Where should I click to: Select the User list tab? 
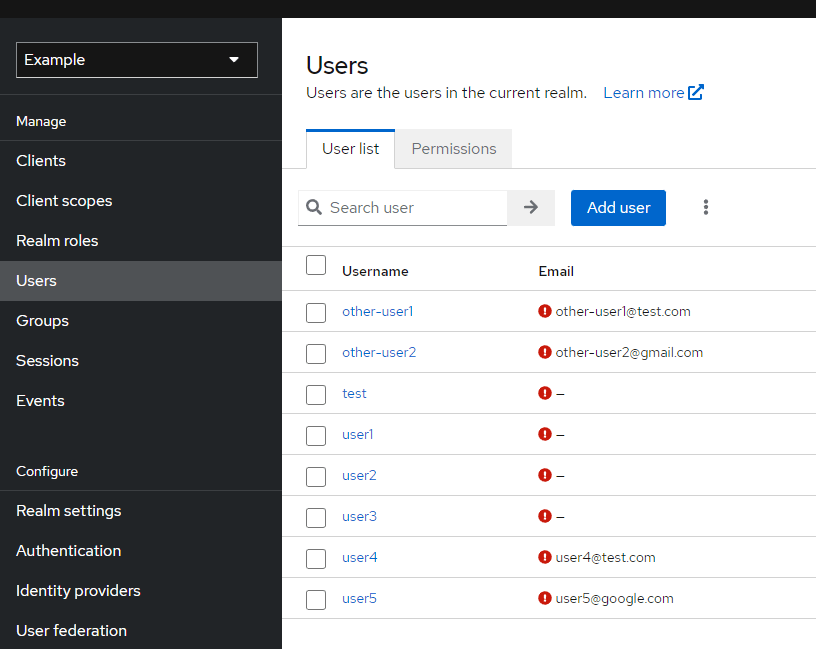point(350,148)
